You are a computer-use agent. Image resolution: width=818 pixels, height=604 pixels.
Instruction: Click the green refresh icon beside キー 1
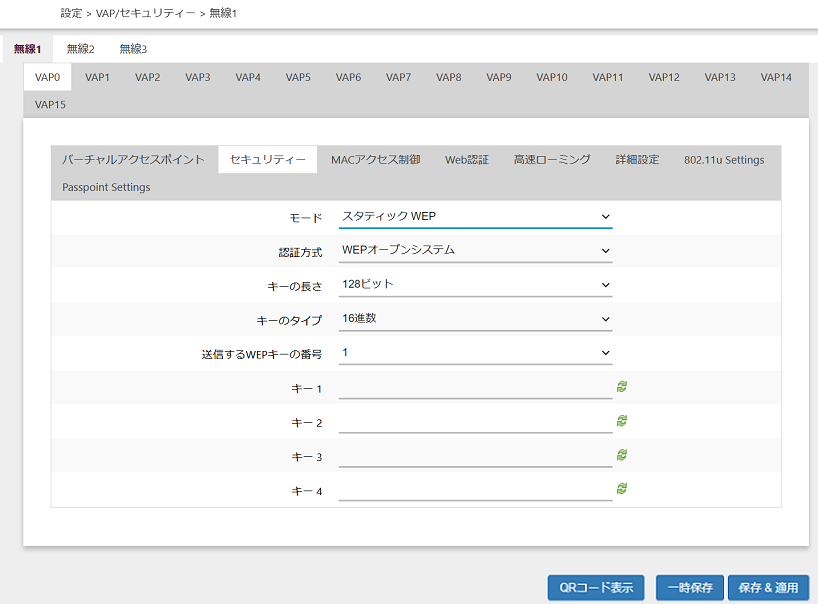coord(622,387)
